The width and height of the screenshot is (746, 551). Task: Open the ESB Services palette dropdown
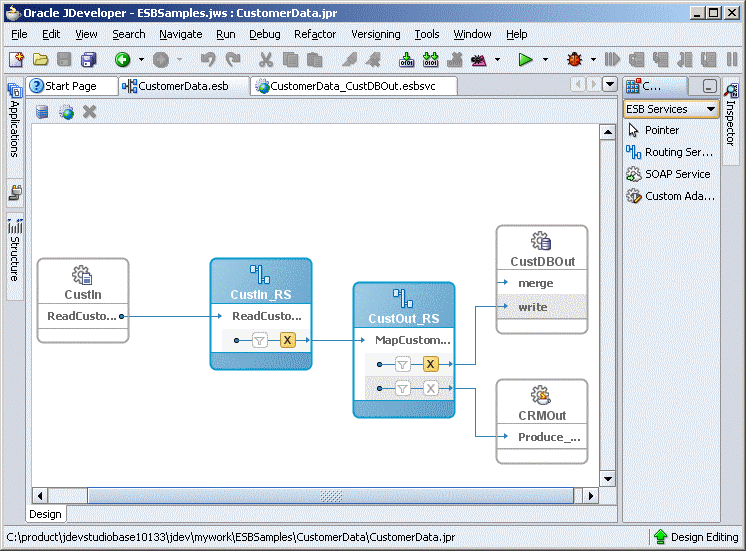(x=711, y=109)
